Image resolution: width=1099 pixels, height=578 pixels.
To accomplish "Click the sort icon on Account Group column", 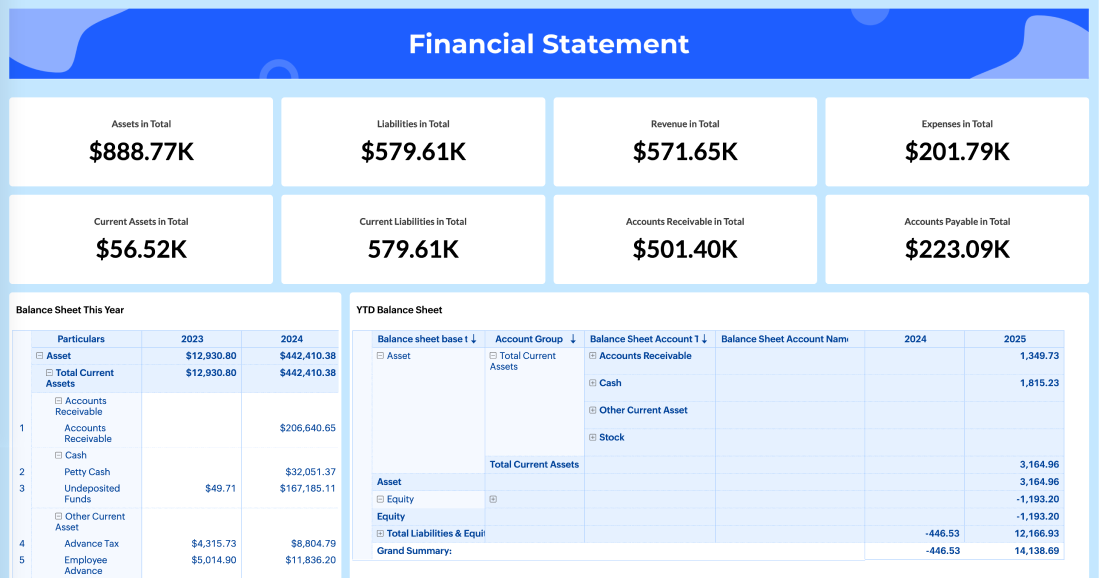I will [572, 339].
